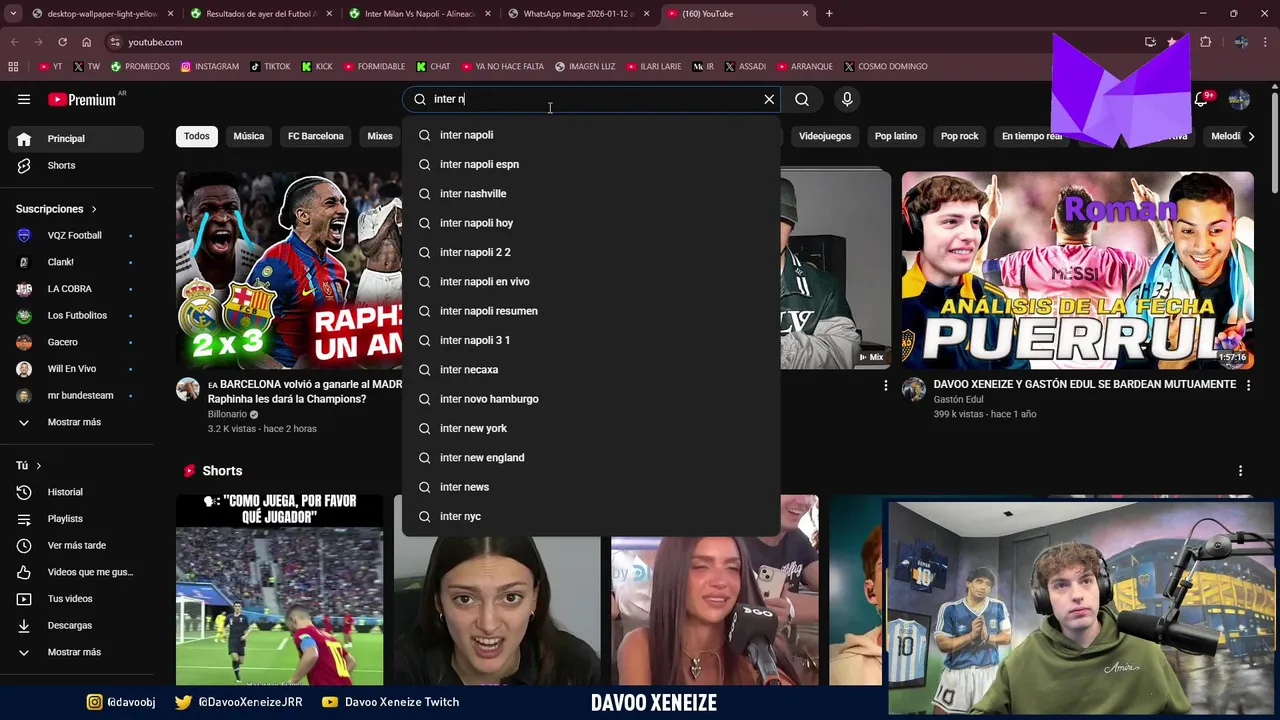
Task: Open the Raphinha Barcelona video thumbnail
Action: coord(289,270)
